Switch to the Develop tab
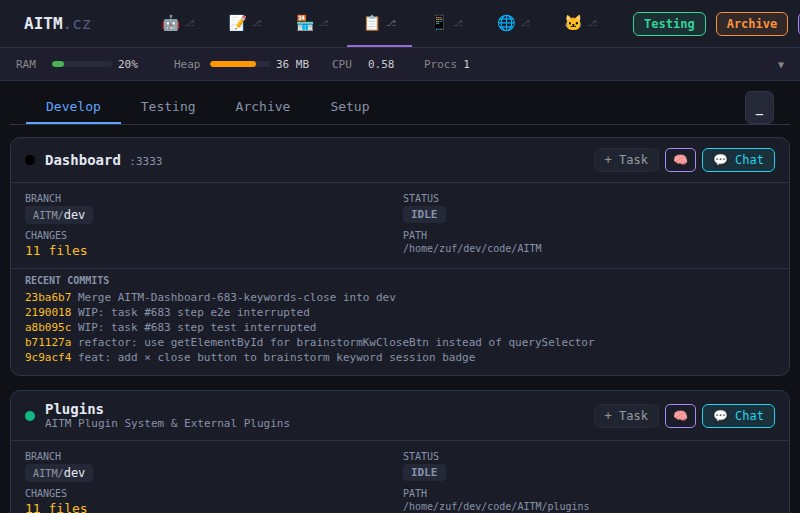 pyautogui.click(x=73, y=107)
